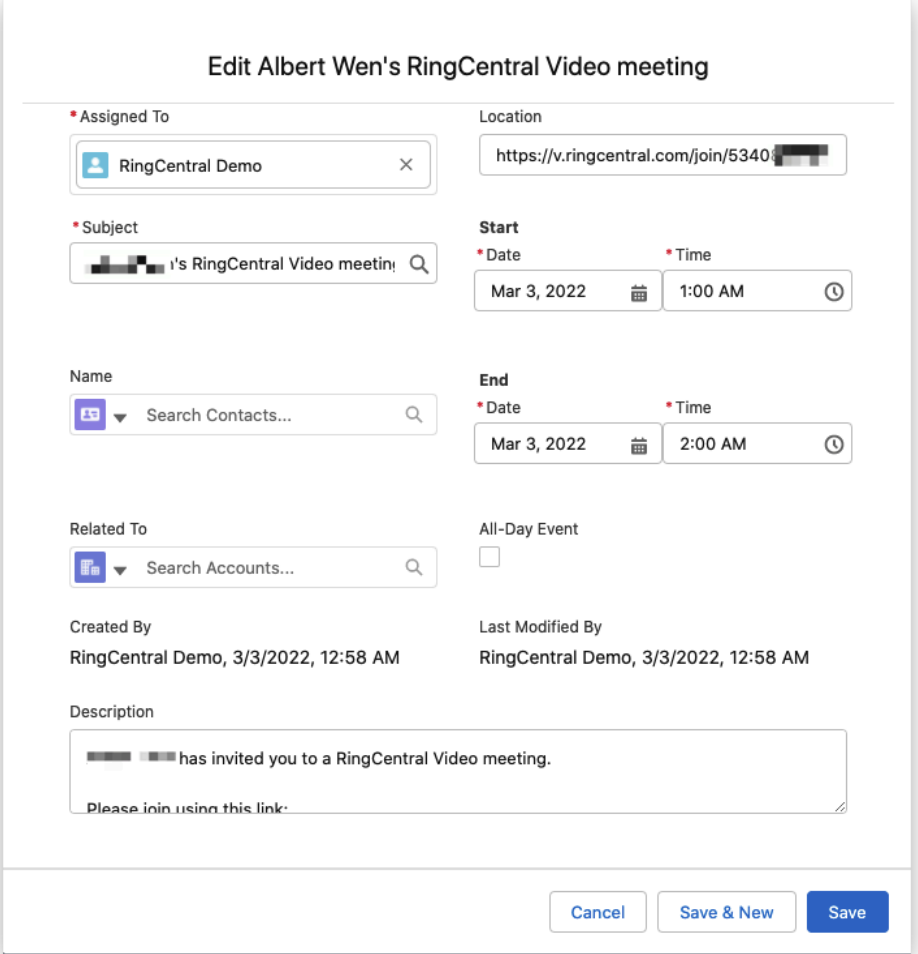Click into the Description text area
This screenshot has height=954, width=918.
(x=458, y=771)
